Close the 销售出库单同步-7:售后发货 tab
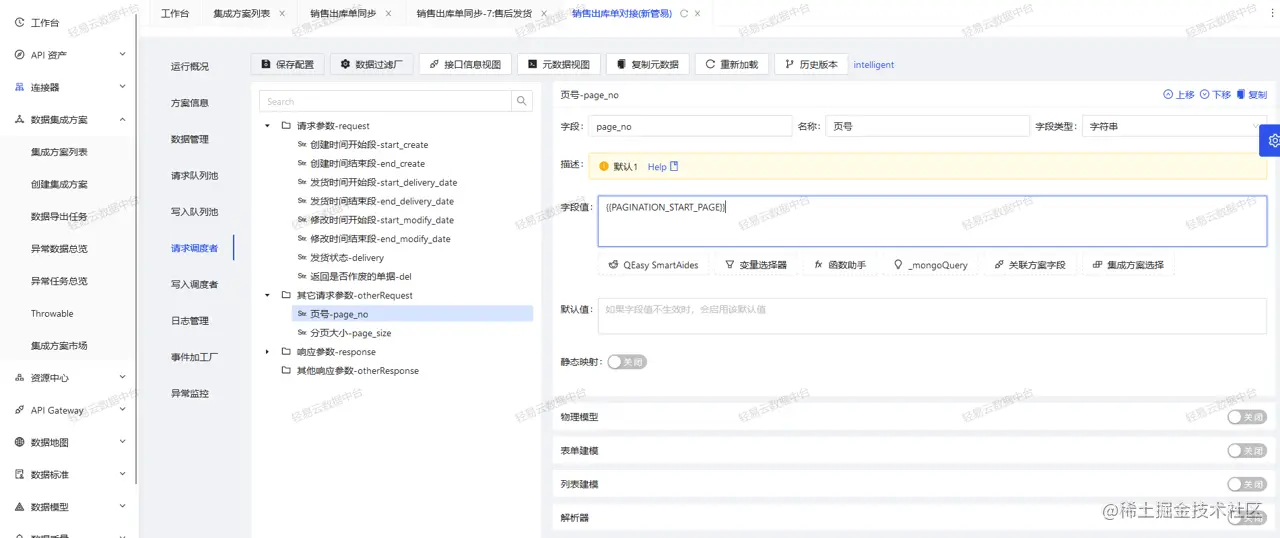The image size is (1280, 538). tap(544, 13)
